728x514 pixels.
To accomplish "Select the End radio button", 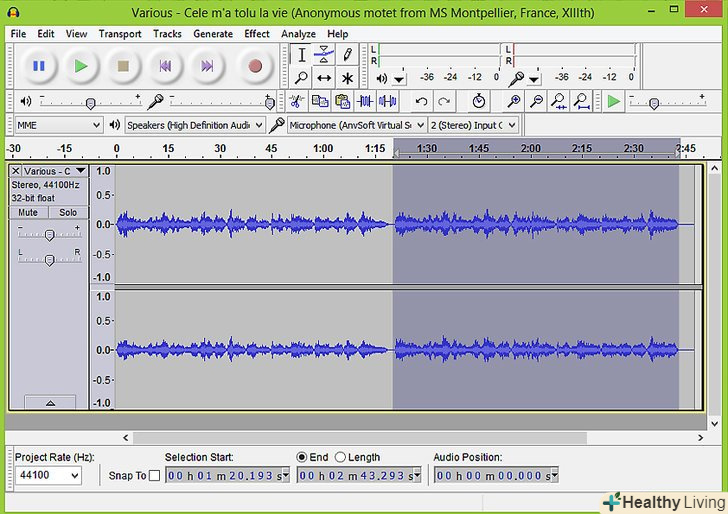I will pyautogui.click(x=303, y=457).
